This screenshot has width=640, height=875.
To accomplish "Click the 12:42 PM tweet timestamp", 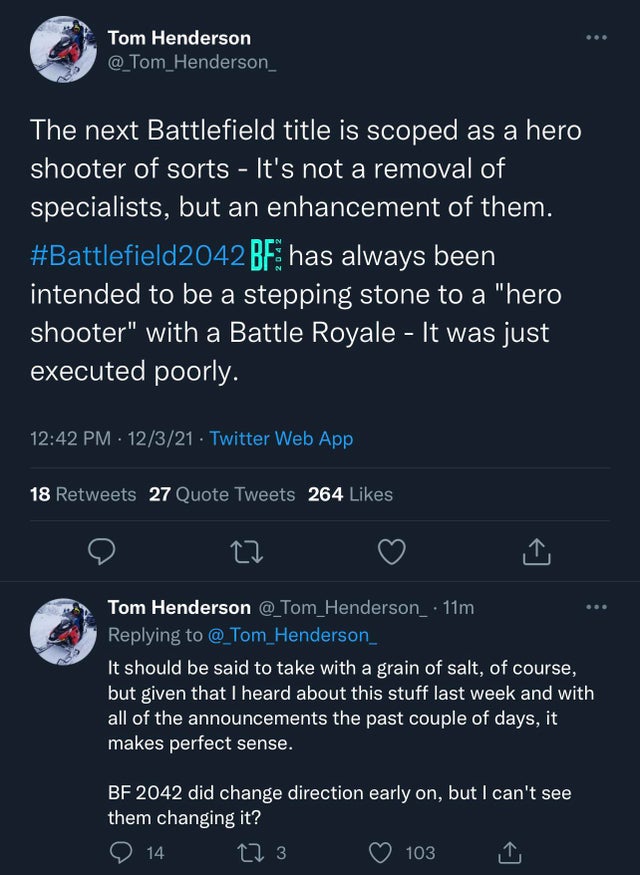I will coord(70,438).
